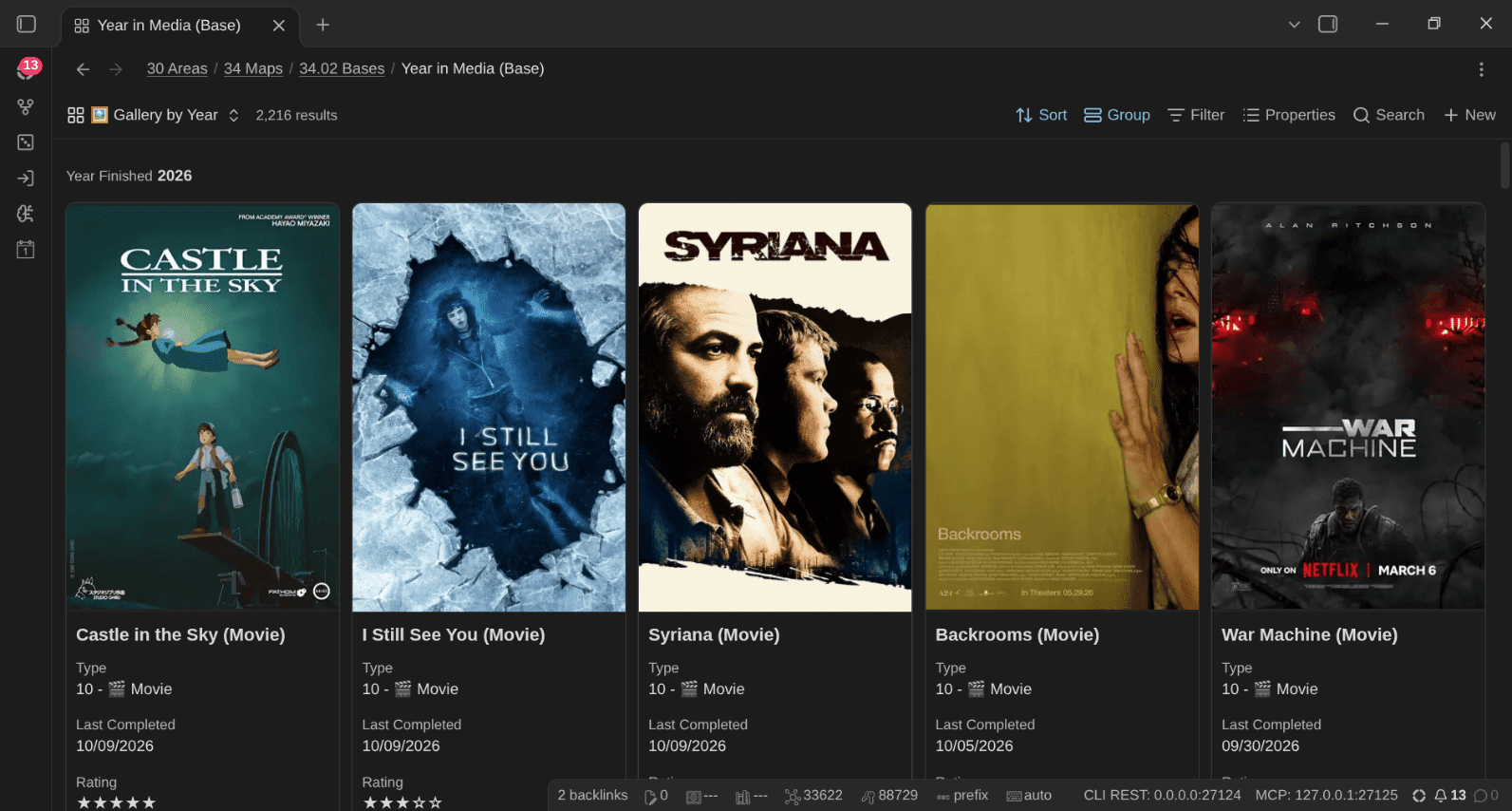
Task: Click the Syriana (Movie) title text
Action: (x=714, y=634)
